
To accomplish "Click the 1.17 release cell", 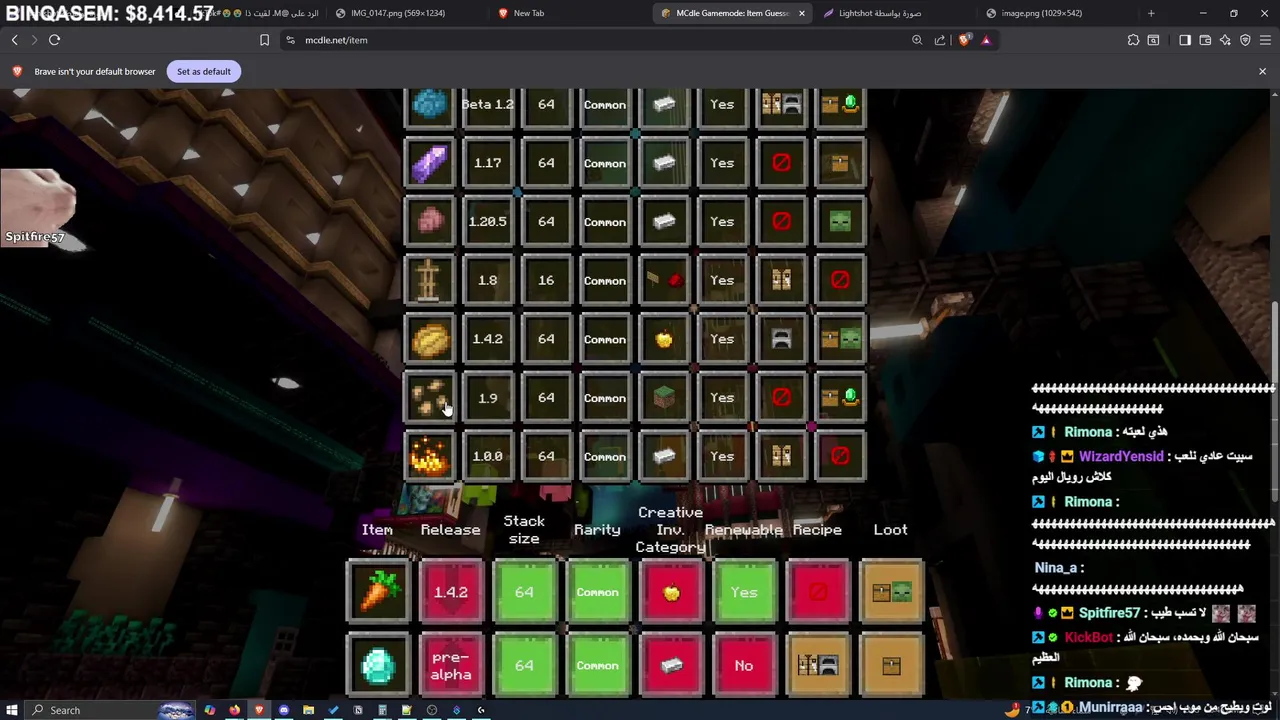I will (487, 163).
